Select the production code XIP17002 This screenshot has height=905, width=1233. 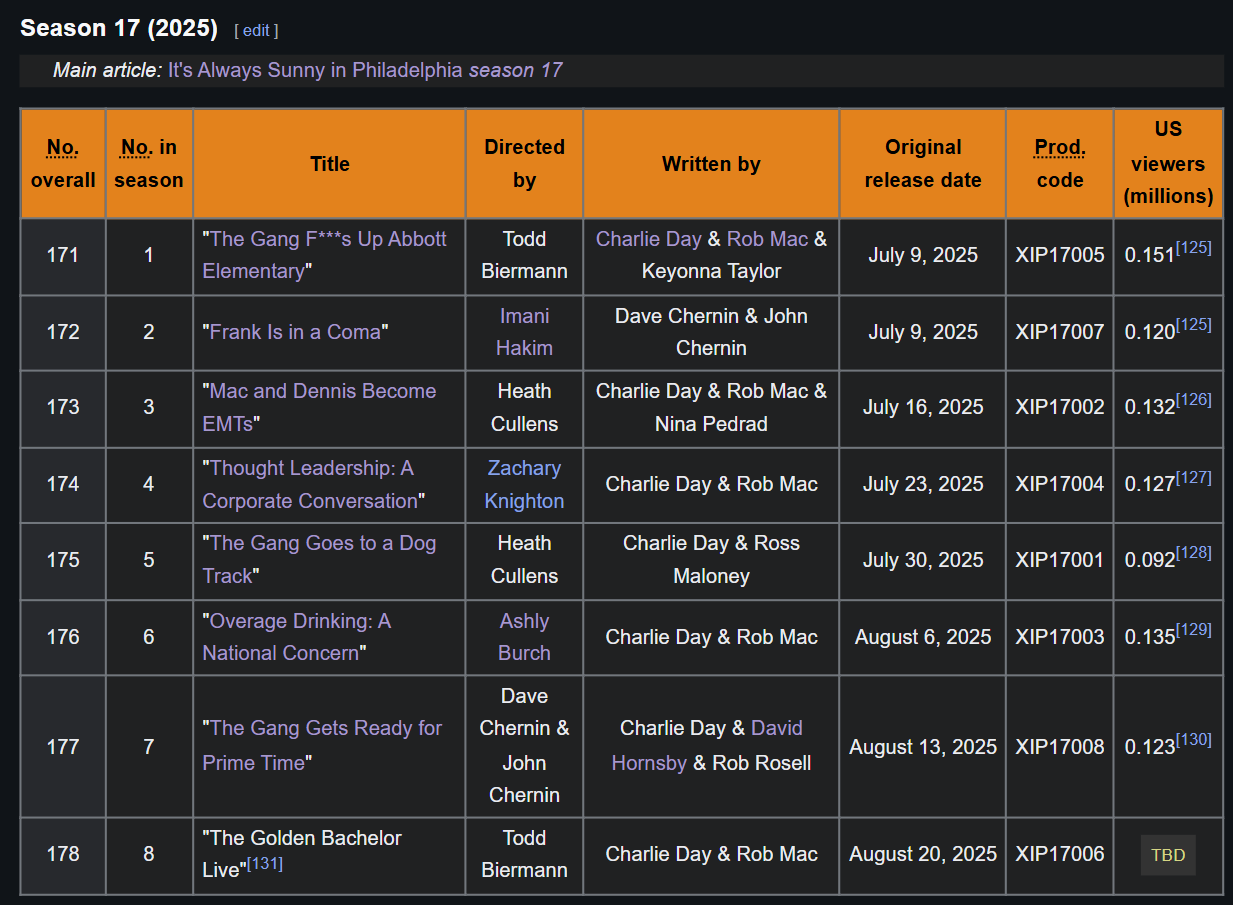tap(1060, 407)
